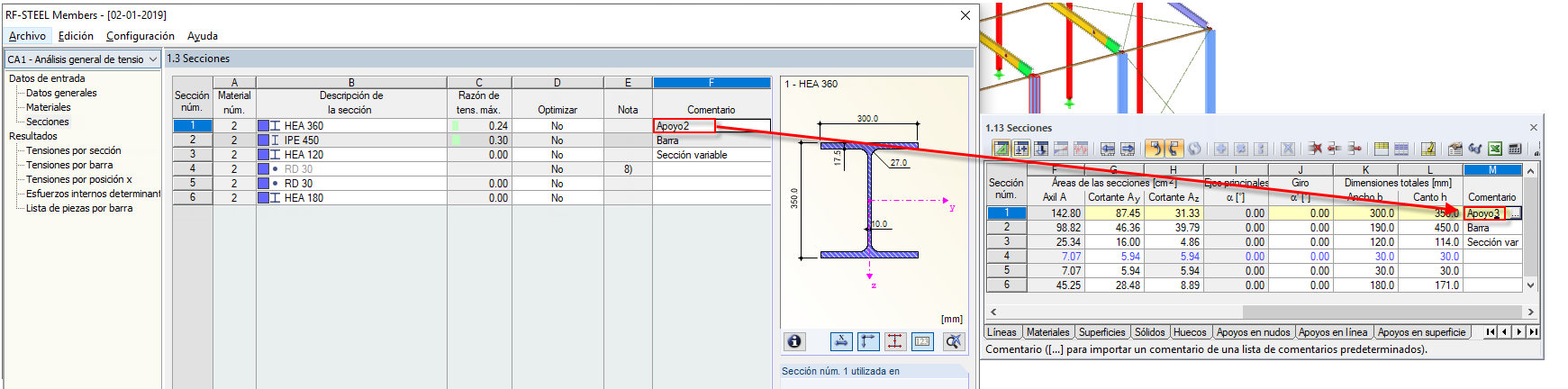Image resolution: width=1568 pixels, height=389 pixels.
Task: Select Tensiones por posición x tree item
Action: tap(79, 179)
